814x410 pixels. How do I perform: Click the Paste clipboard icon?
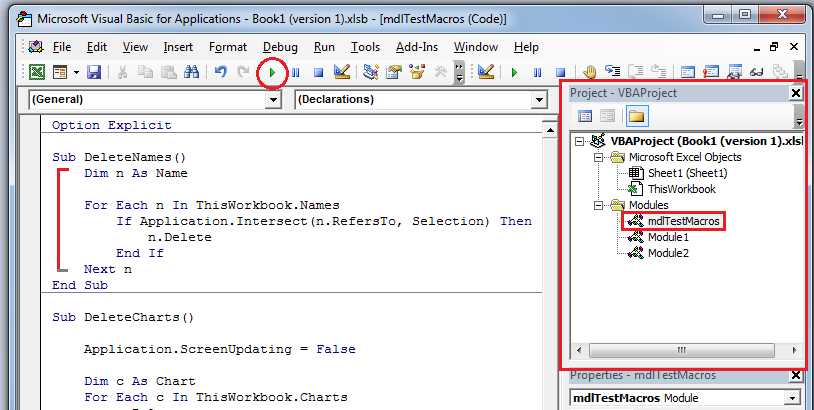click(x=168, y=72)
